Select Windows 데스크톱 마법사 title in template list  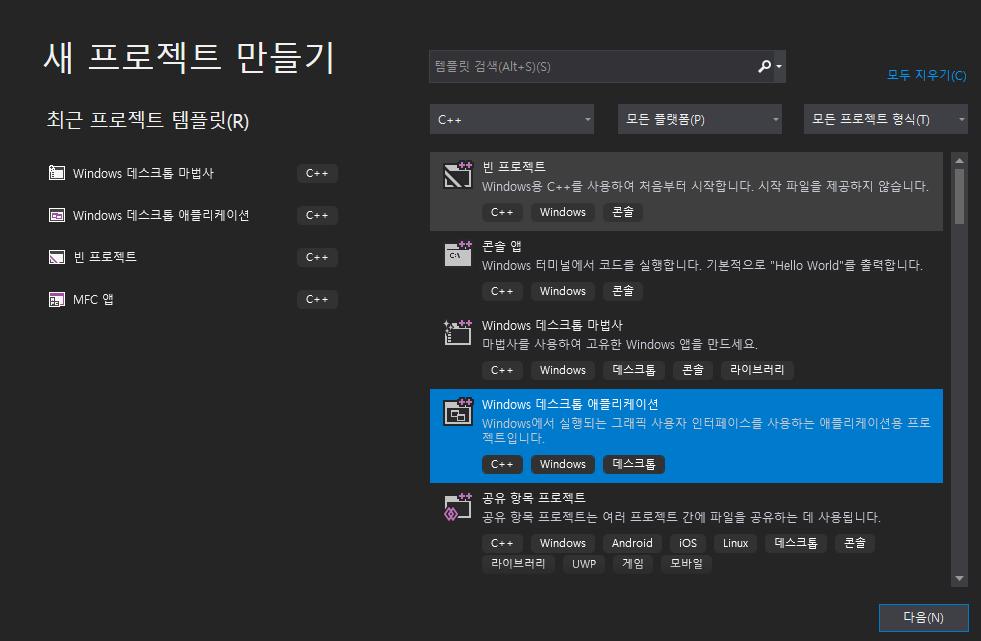pyautogui.click(x=552, y=325)
